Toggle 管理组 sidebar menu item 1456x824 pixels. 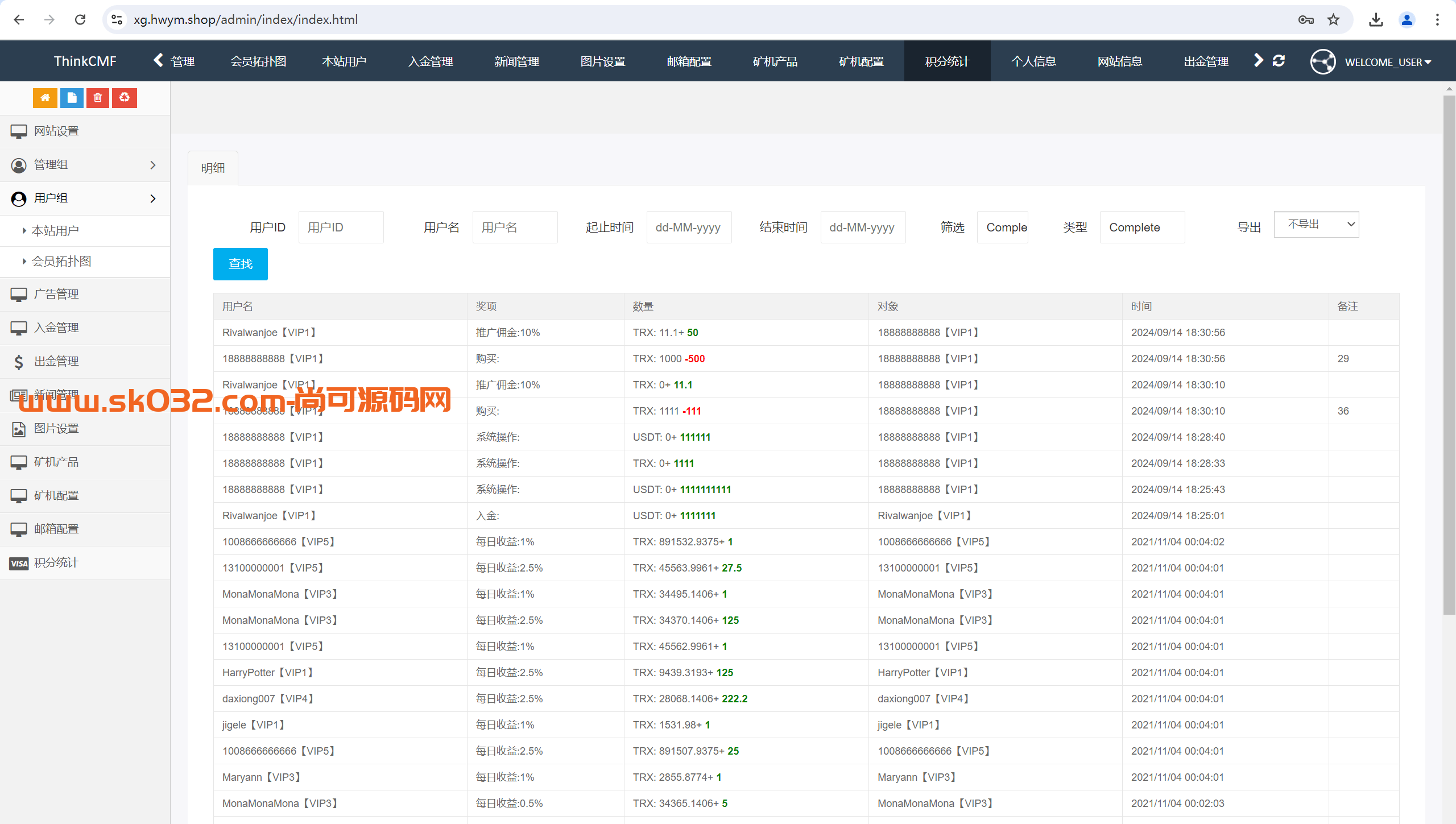coord(84,164)
